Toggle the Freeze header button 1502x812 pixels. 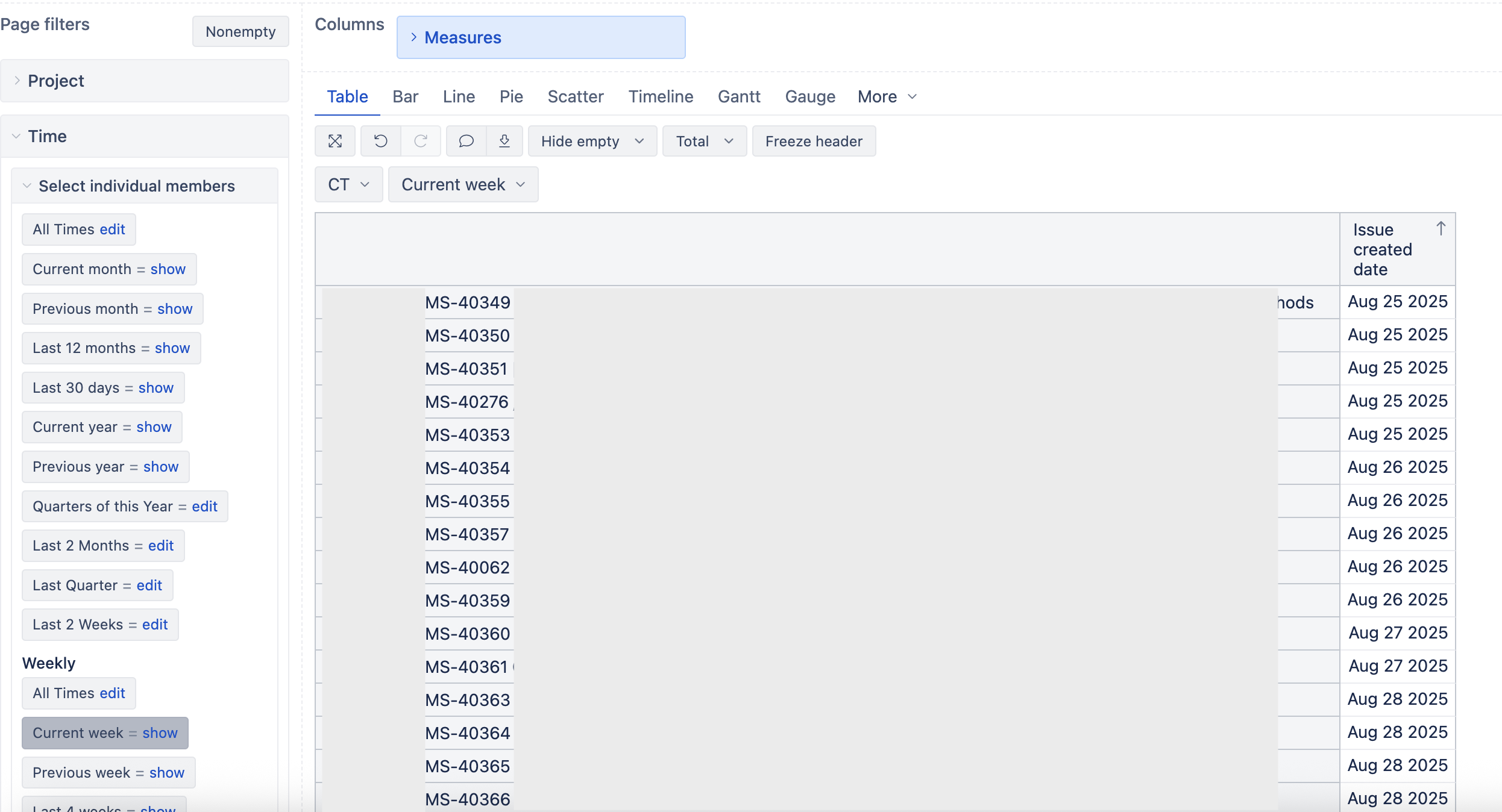814,141
